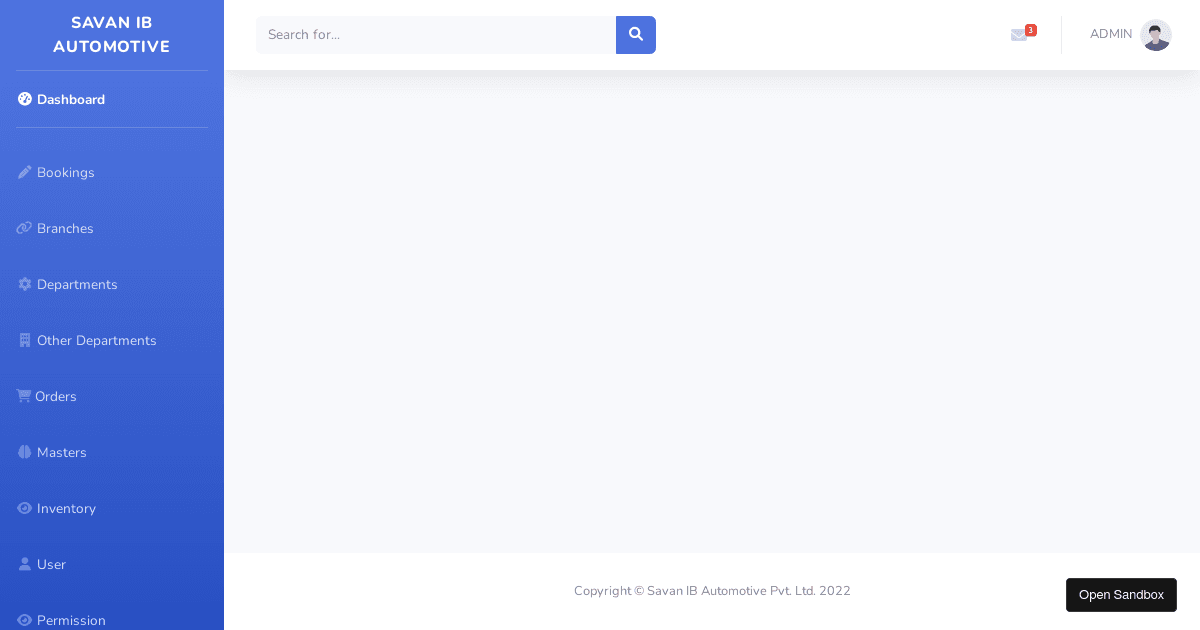This screenshot has height=630, width=1200.
Task: Open the Permission menu item
Action: 71,620
